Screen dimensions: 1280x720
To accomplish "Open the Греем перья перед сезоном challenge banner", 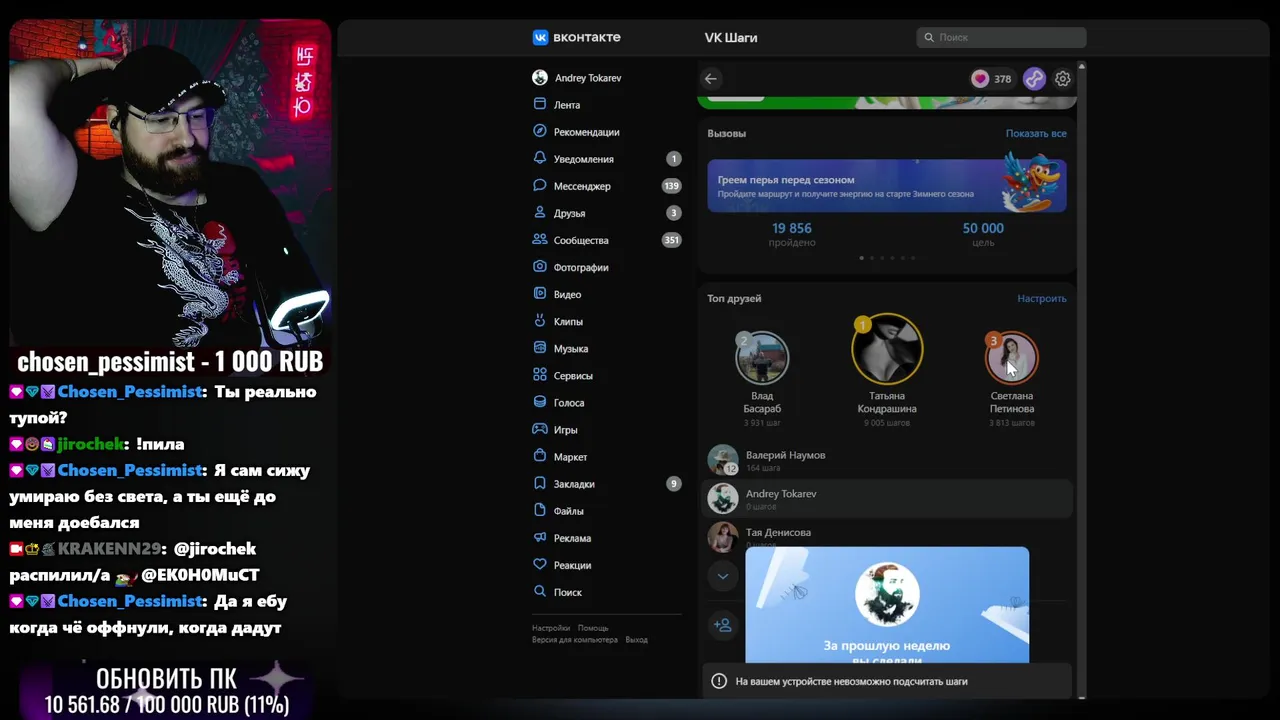I will pos(887,185).
